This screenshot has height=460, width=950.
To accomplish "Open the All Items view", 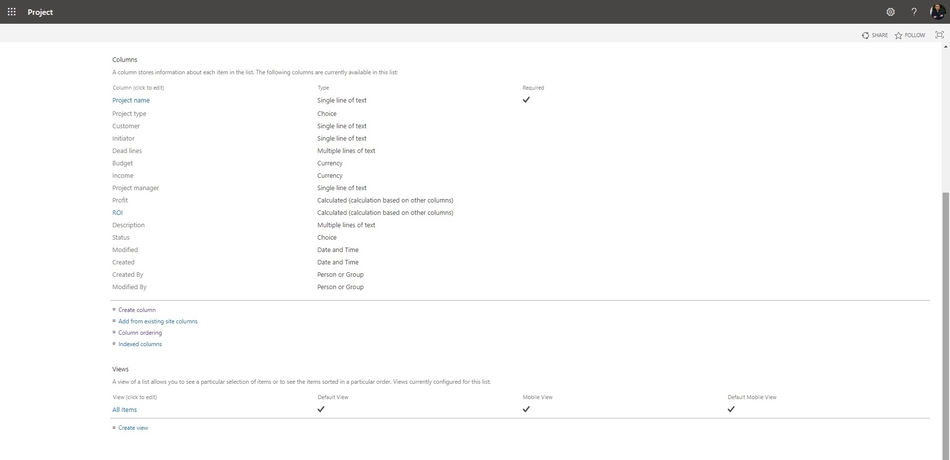I will [x=125, y=410].
